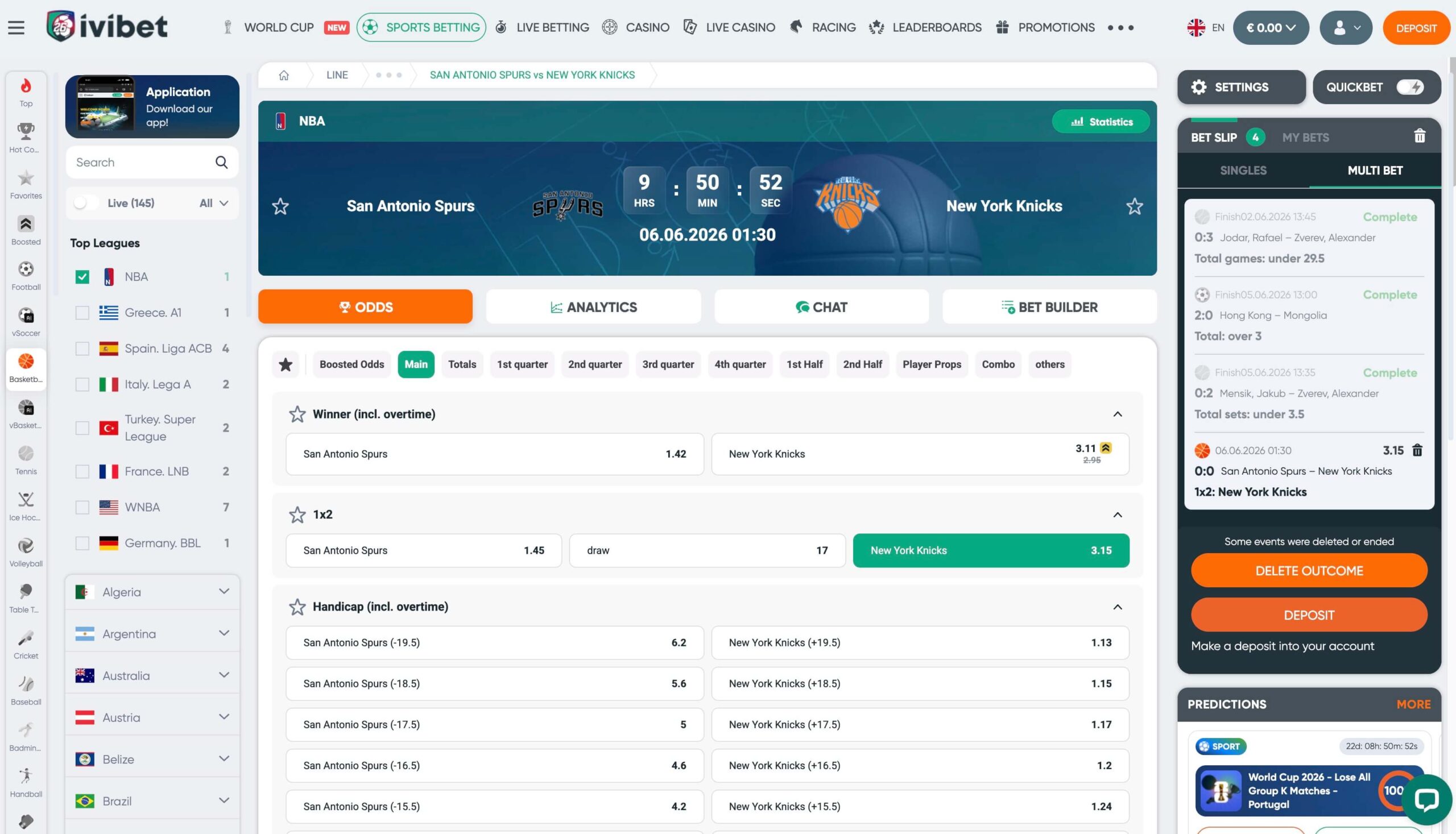Open the Top sports icon in sidebar
Screen dimensions: 1456x834
26,92
